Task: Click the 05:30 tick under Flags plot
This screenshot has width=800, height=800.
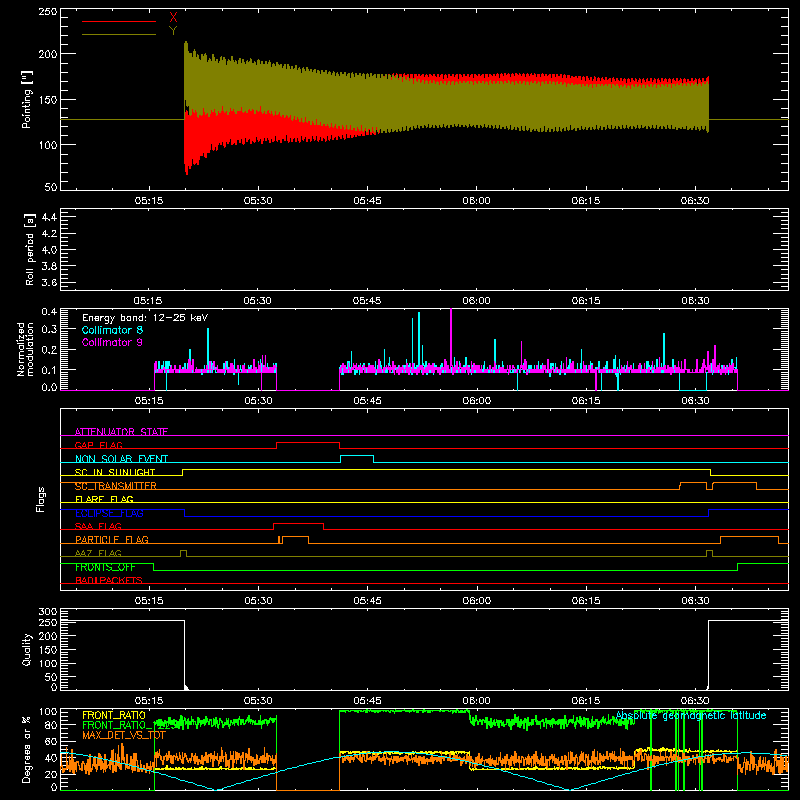Action: 258,601
